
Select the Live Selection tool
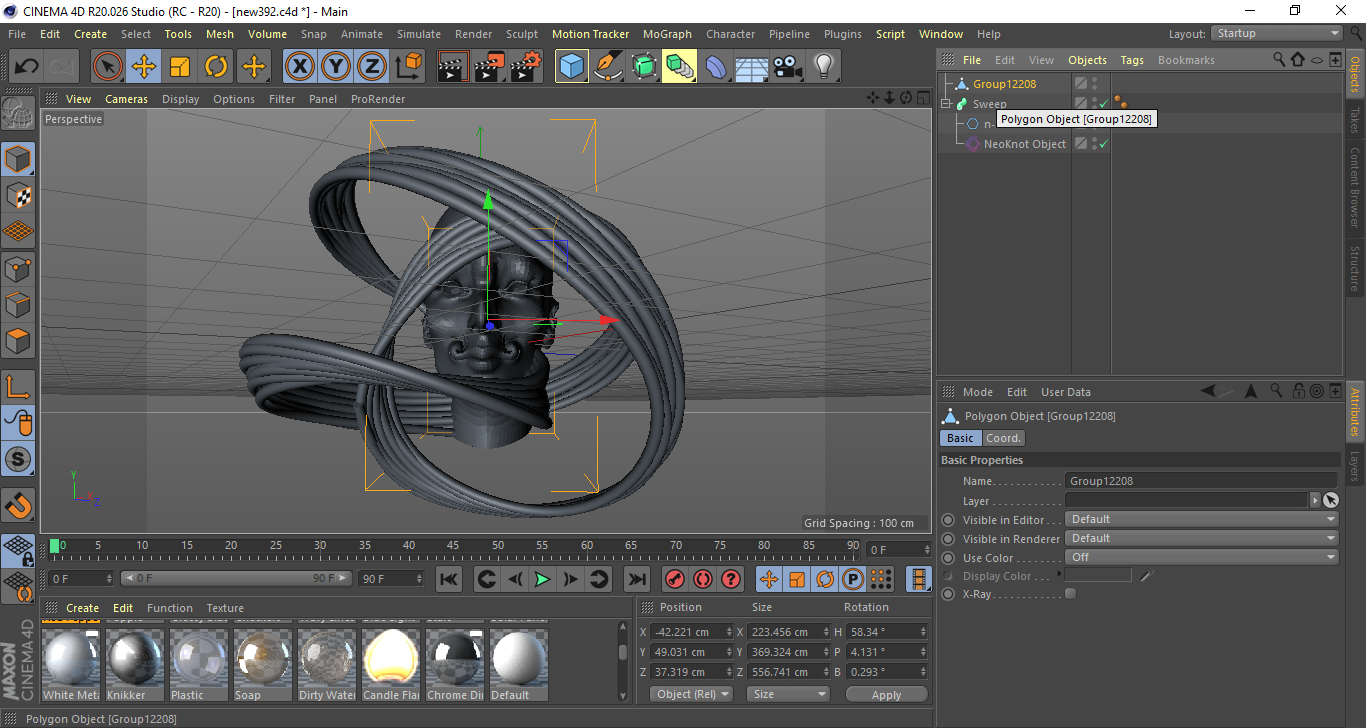[x=108, y=67]
